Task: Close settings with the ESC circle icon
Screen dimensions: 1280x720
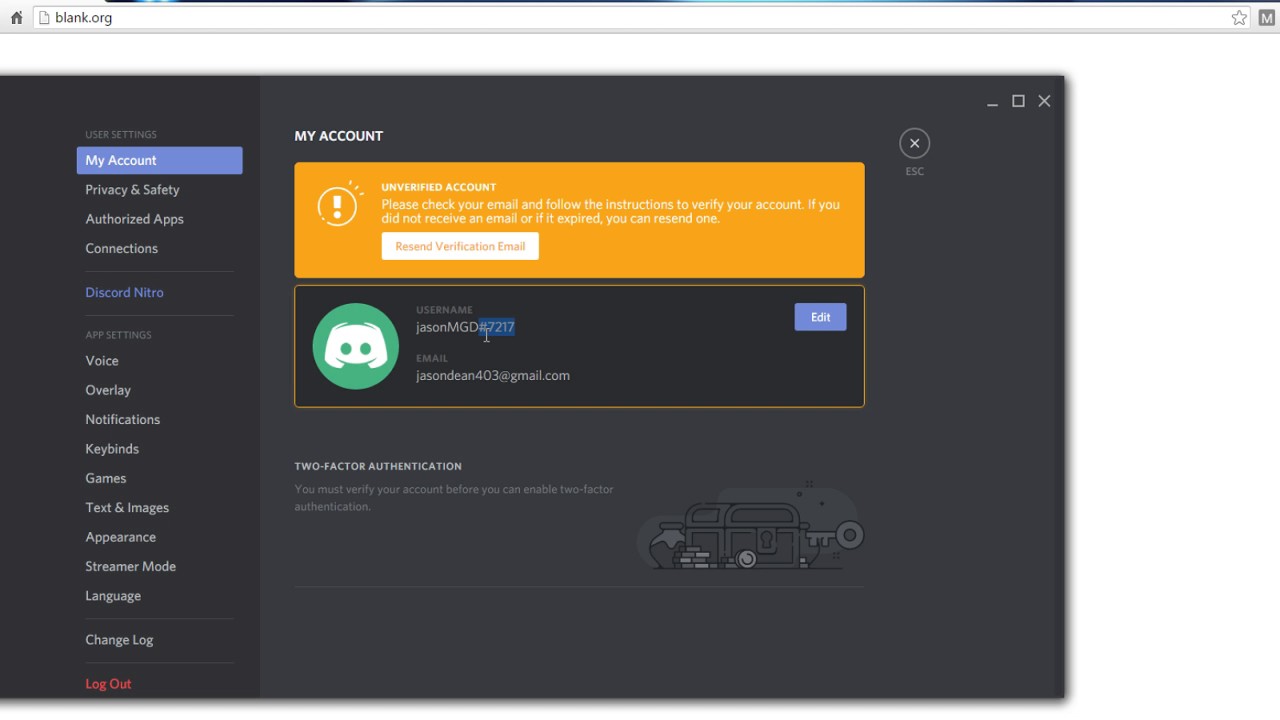Action: click(914, 143)
